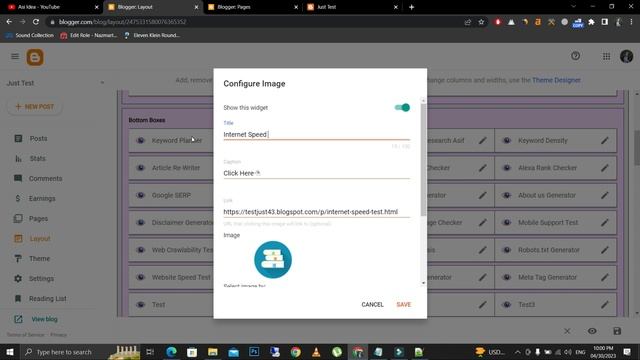Toggle visibility of Article Re Writer widget
Screen dimensions: 640x360
tap(140, 168)
